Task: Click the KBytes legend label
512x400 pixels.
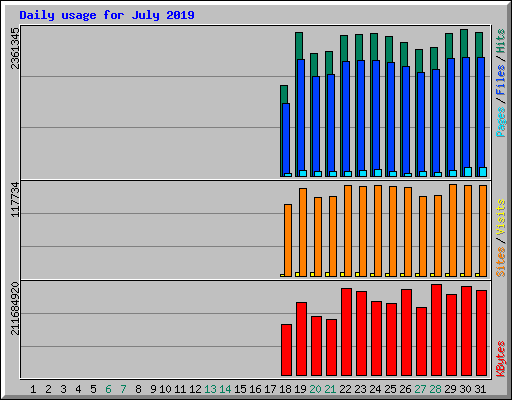Action: 500,359
